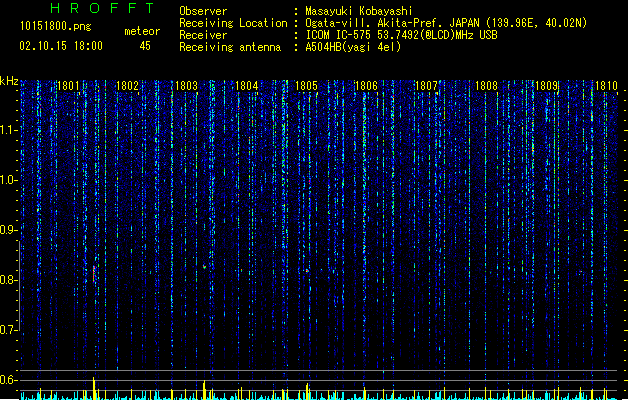This screenshot has height=400, width=629.
Task: Click the 1810 time marker
Action: [606, 86]
